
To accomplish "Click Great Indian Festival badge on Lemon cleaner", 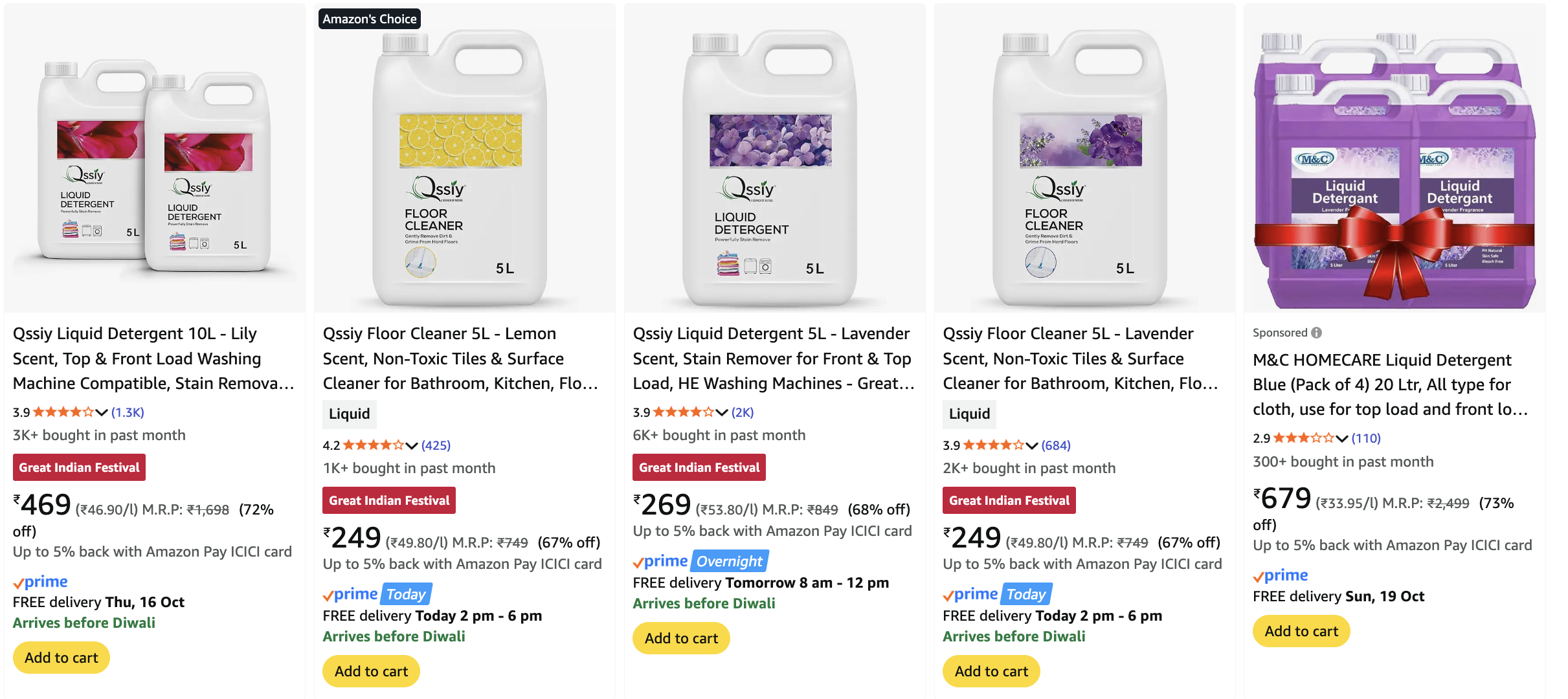I will (x=389, y=500).
